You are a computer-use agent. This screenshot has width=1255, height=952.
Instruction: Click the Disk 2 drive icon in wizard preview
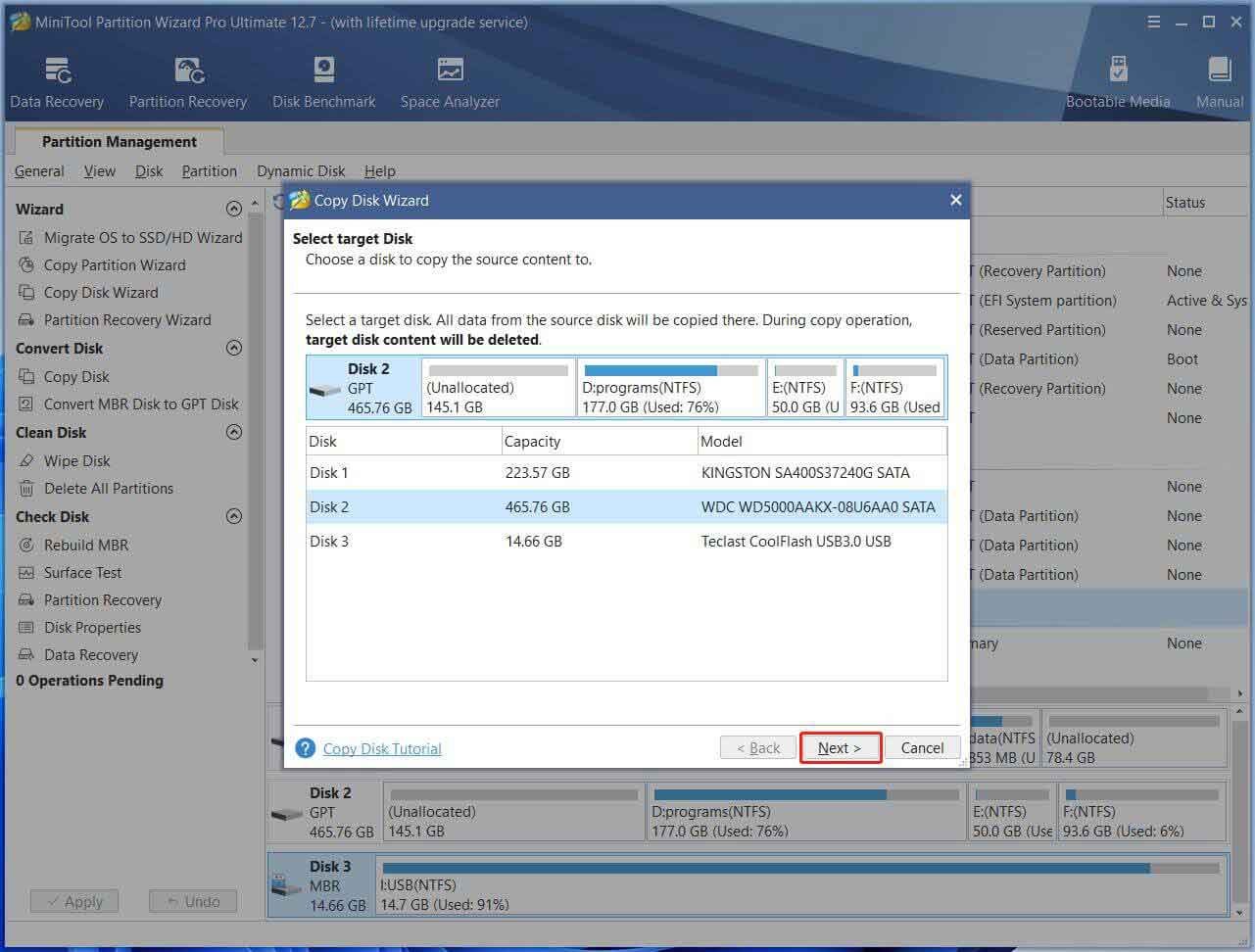325,391
